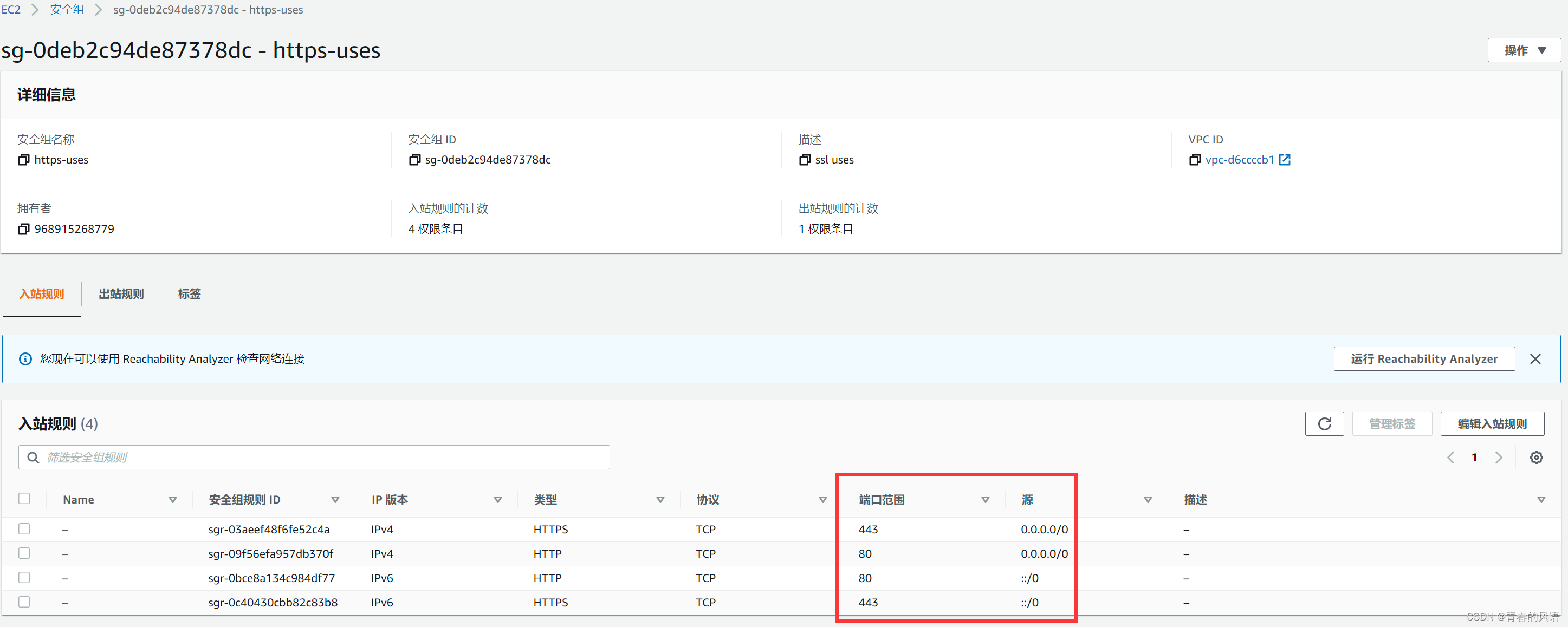Open table preferences gear icon
1568x627 pixels.
[x=1535, y=458]
